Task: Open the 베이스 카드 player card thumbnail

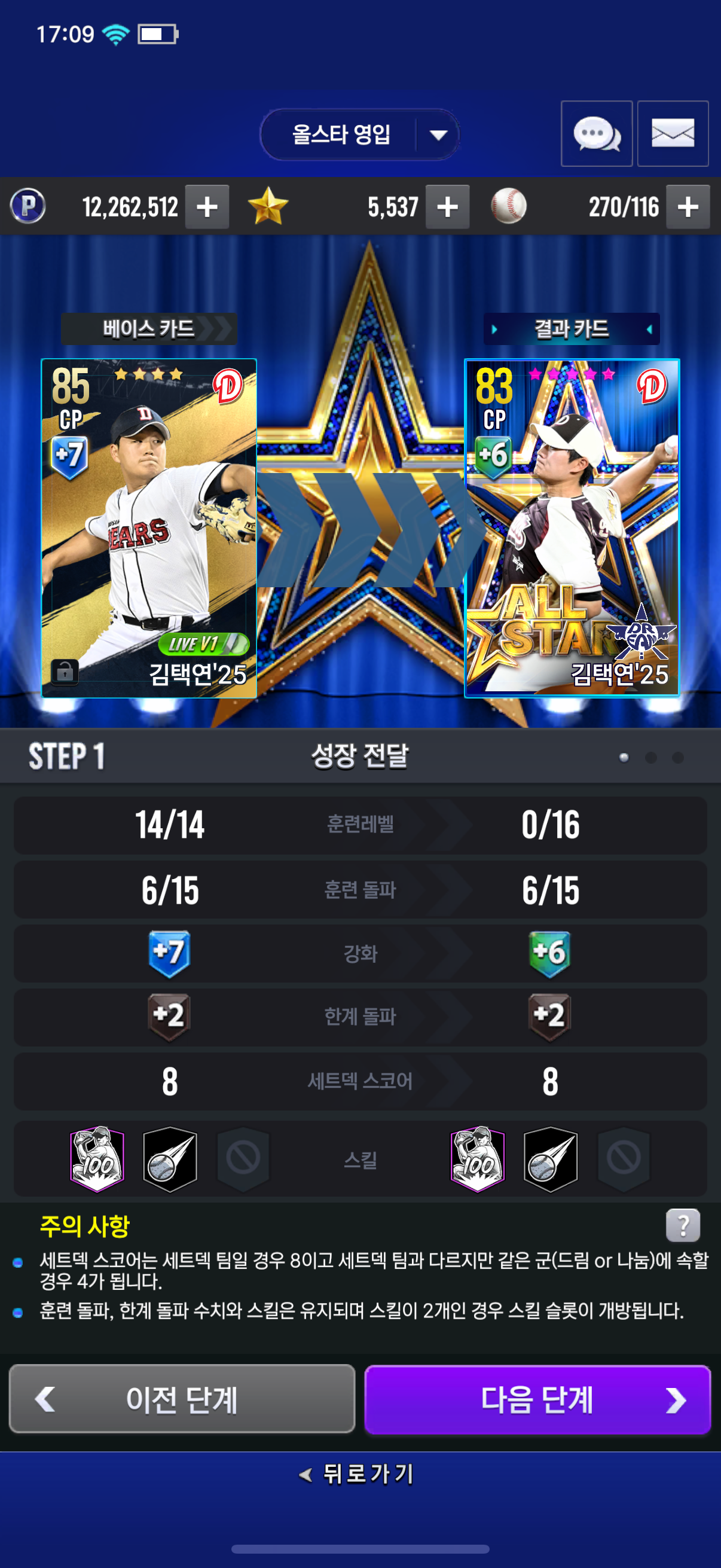Action: click(149, 527)
